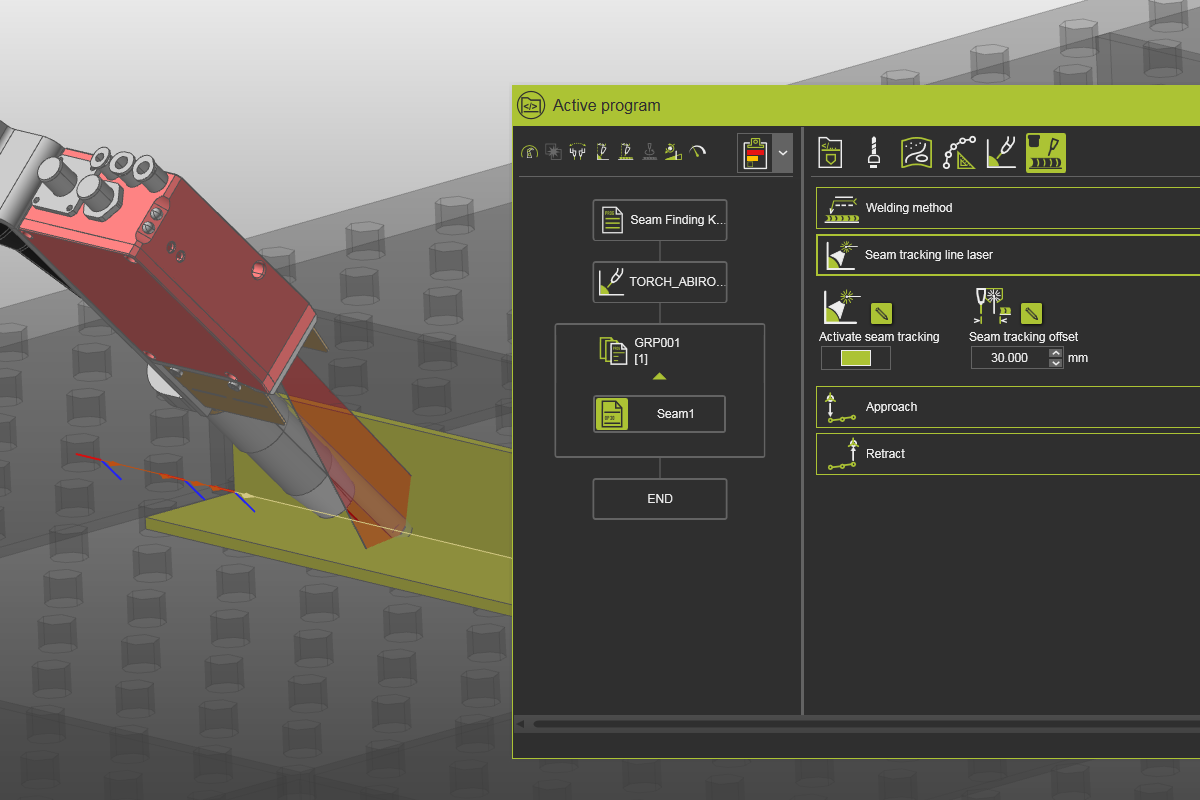Viewport: 1200px width, 800px height.
Task: Open the seam welding panel icon (highlighted green)
Action: (1045, 152)
